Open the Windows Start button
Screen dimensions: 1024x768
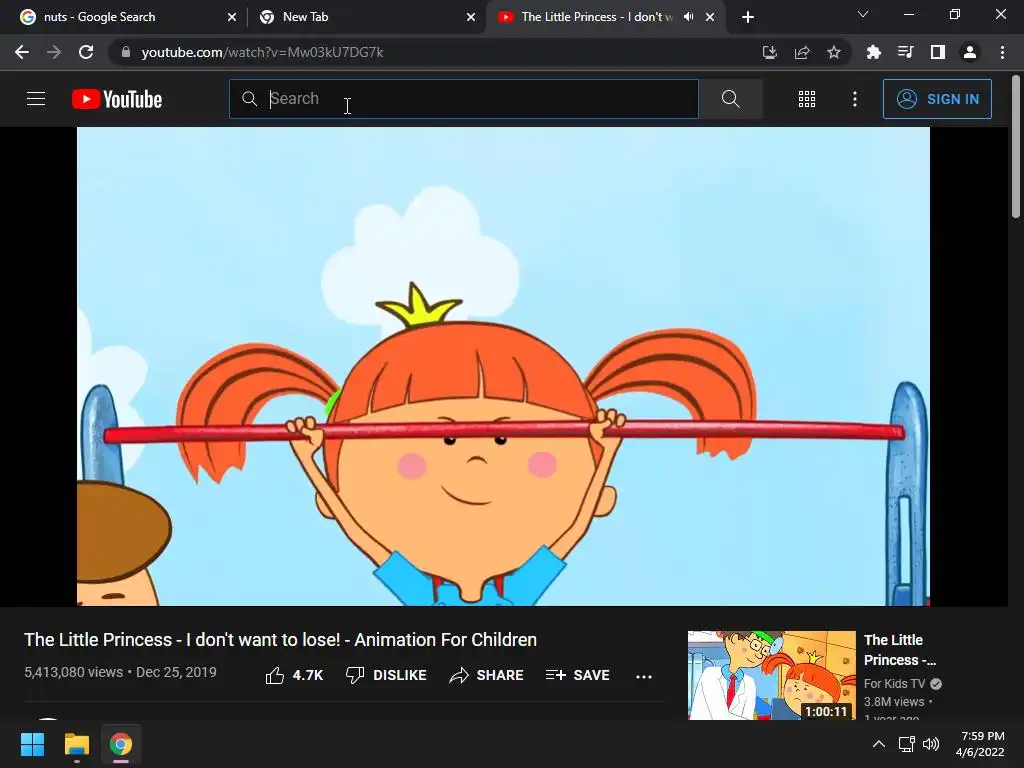point(32,744)
